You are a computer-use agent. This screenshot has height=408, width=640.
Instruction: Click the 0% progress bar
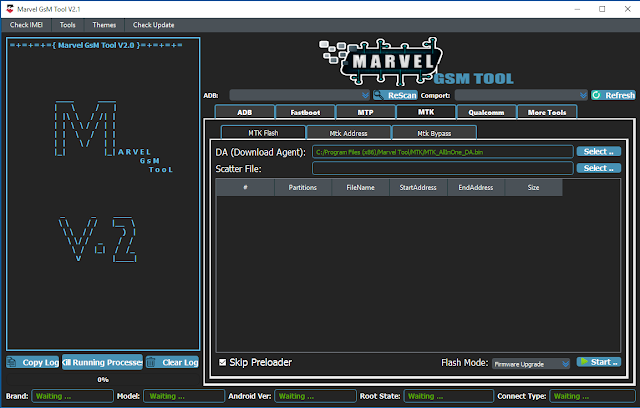(103, 379)
